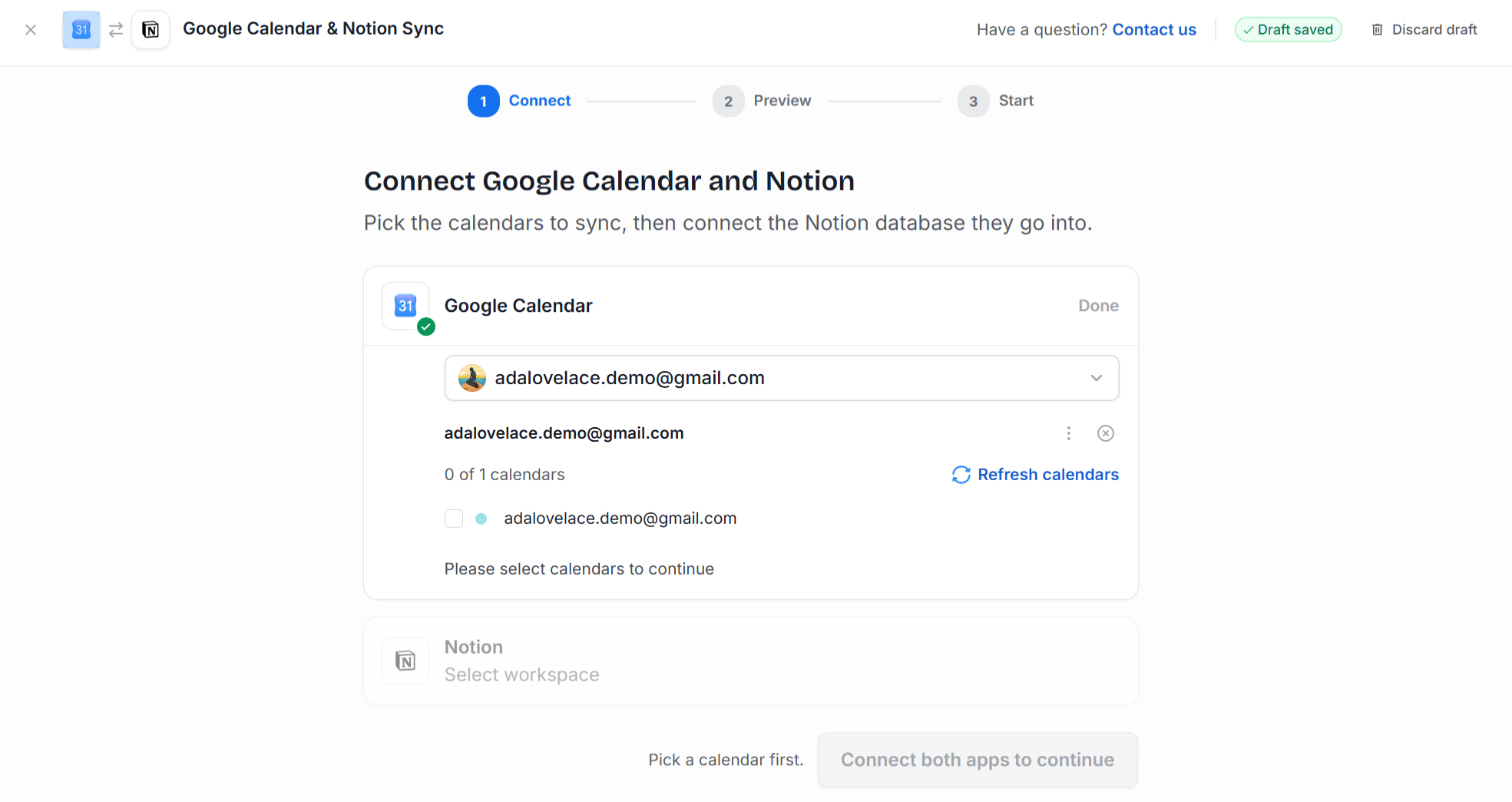The height and width of the screenshot is (802, 1512).
Task: Click the Discard draft trash icon
Action: pyautogui.click(x=1378, y=30)
